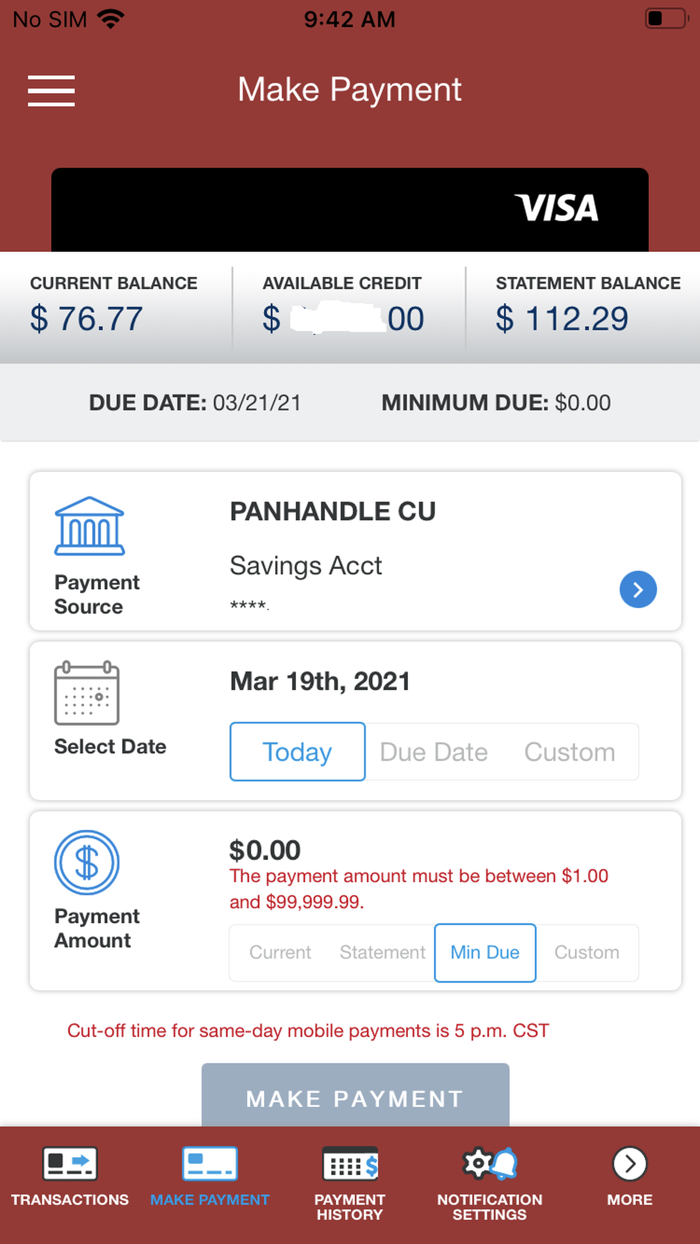The height and width of the screenshot is (1244, 700).
Task: Open the Custom date picker option
Action: tap(569, 751)
